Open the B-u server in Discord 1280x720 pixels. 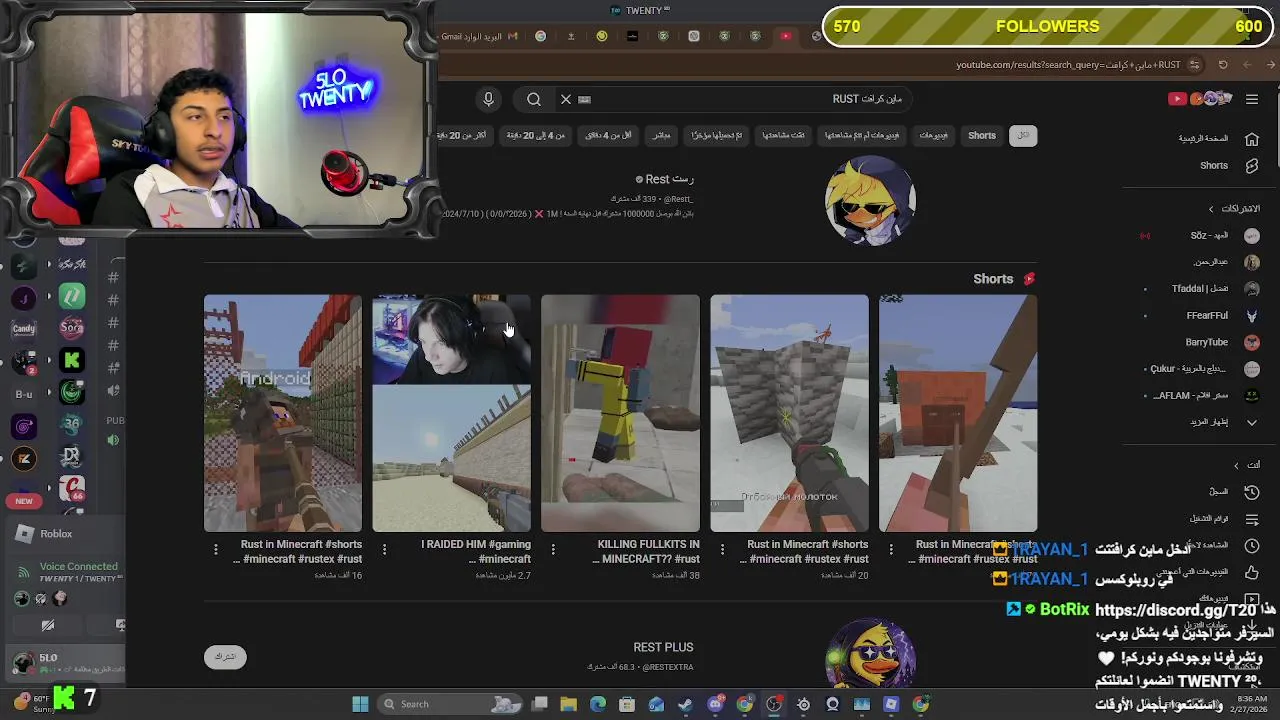[x=24, y=394]
